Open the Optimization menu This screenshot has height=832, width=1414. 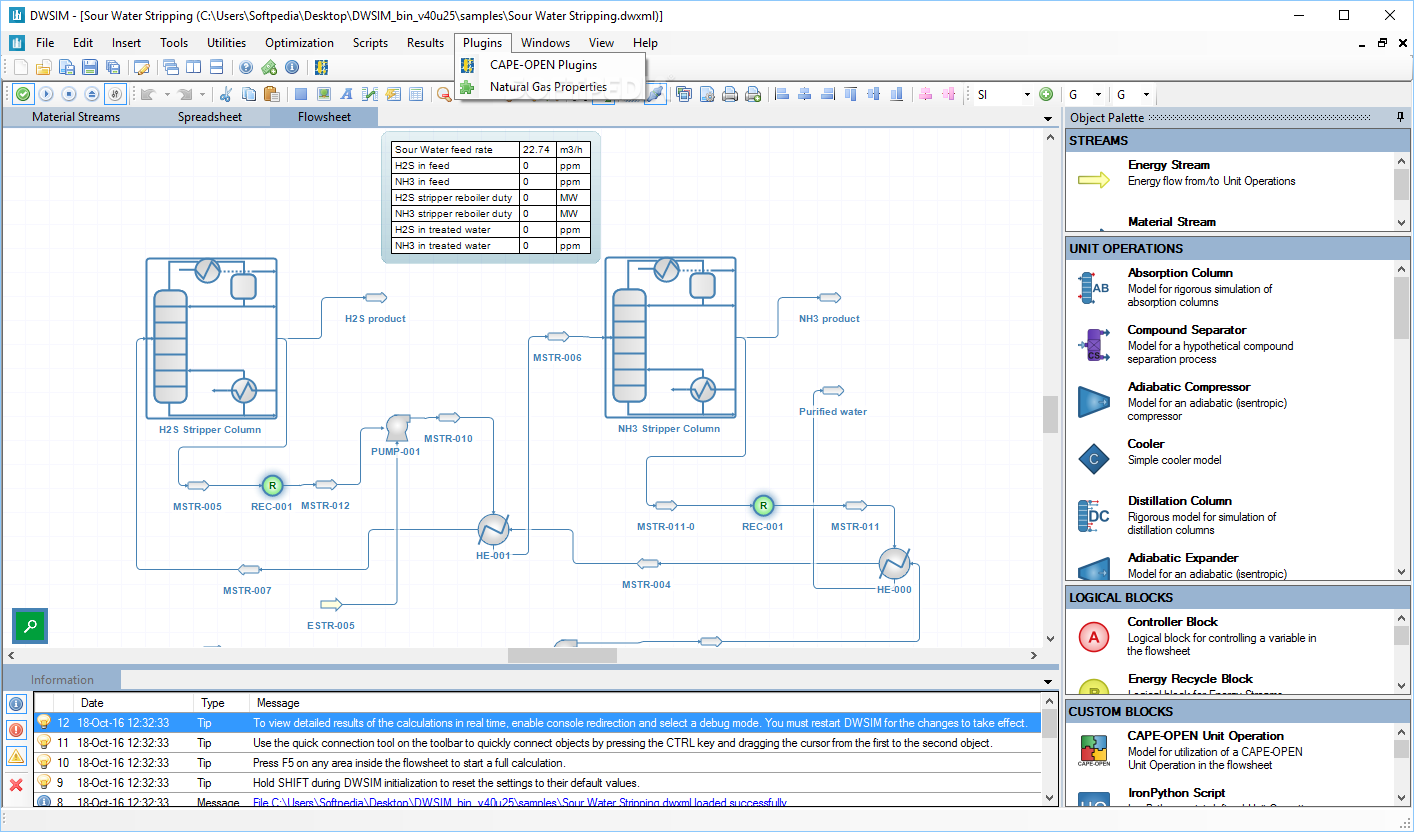[x=299, y=43]
